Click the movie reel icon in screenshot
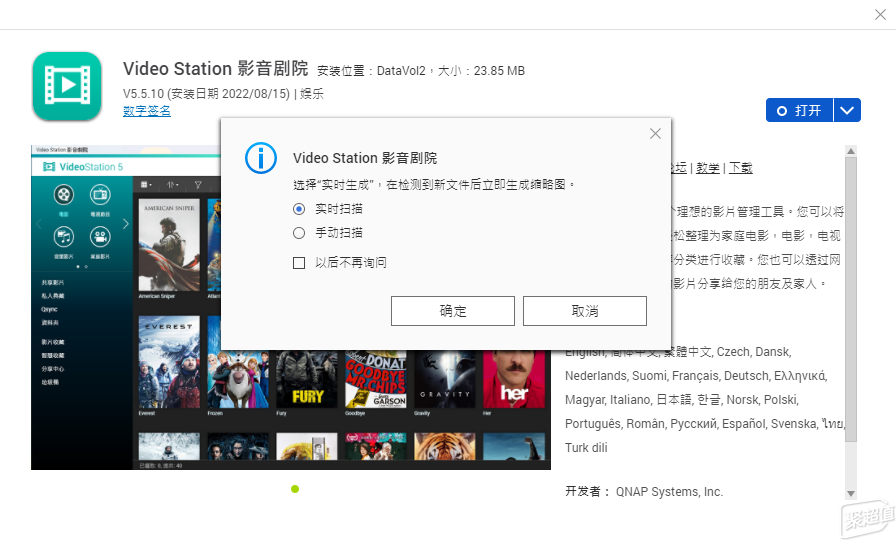896x540 pixels. (63, 195)
